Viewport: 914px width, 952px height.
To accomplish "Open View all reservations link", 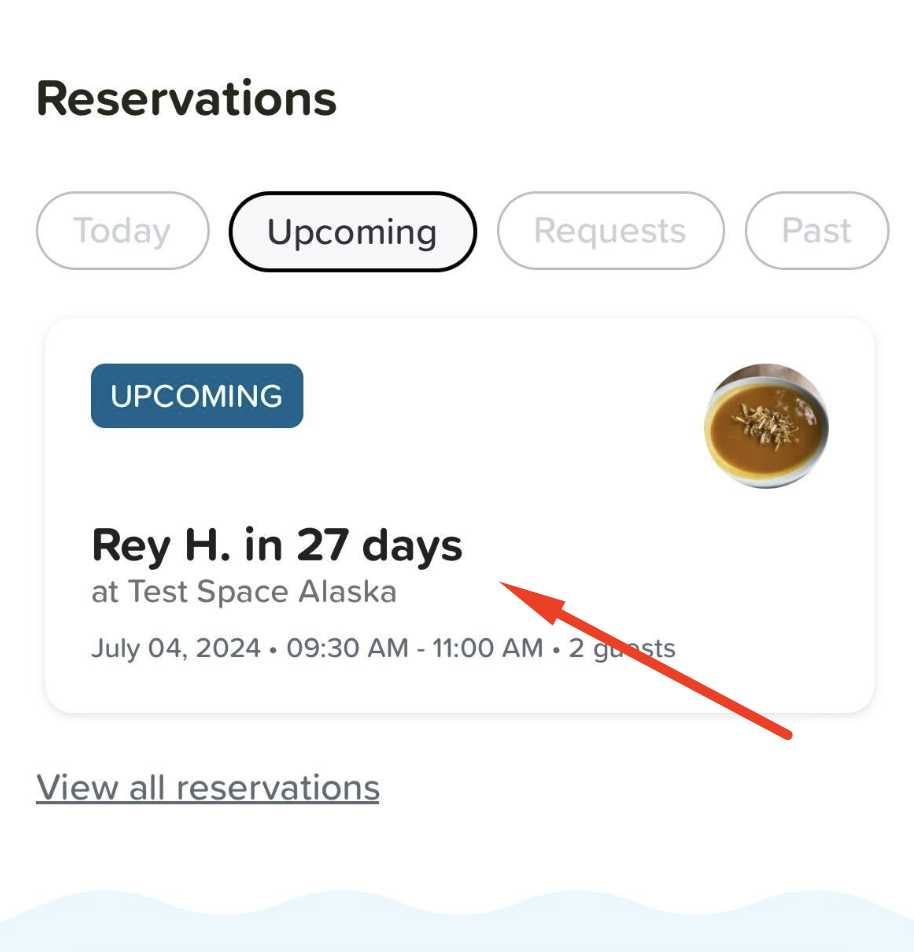I will click(208, 787).
